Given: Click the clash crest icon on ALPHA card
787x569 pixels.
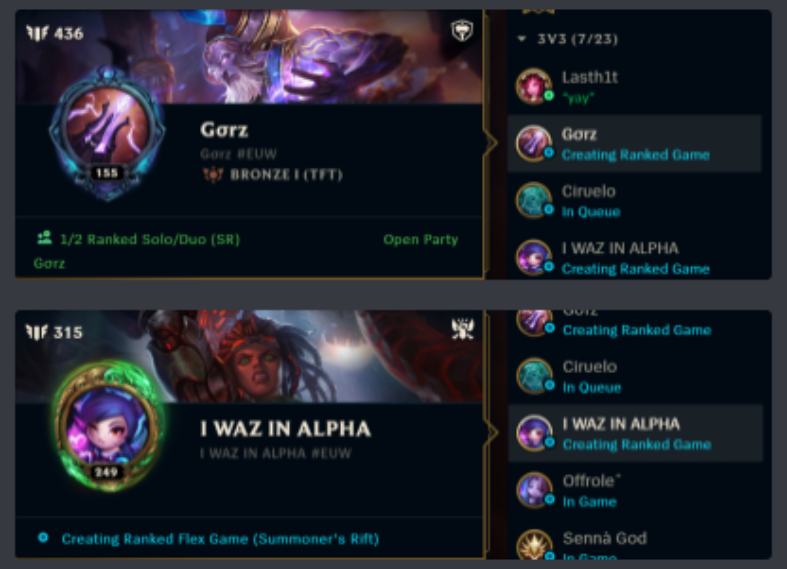Looking at the screenshot, I should click(462, 329).
